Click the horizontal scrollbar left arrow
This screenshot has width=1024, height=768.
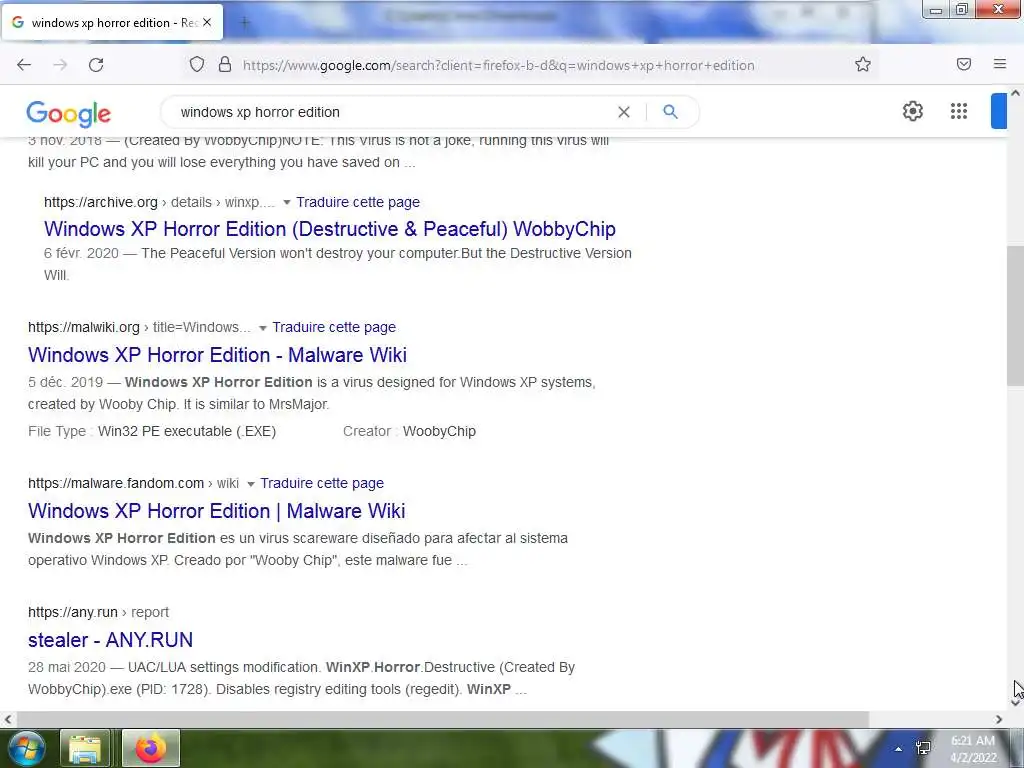8,720
